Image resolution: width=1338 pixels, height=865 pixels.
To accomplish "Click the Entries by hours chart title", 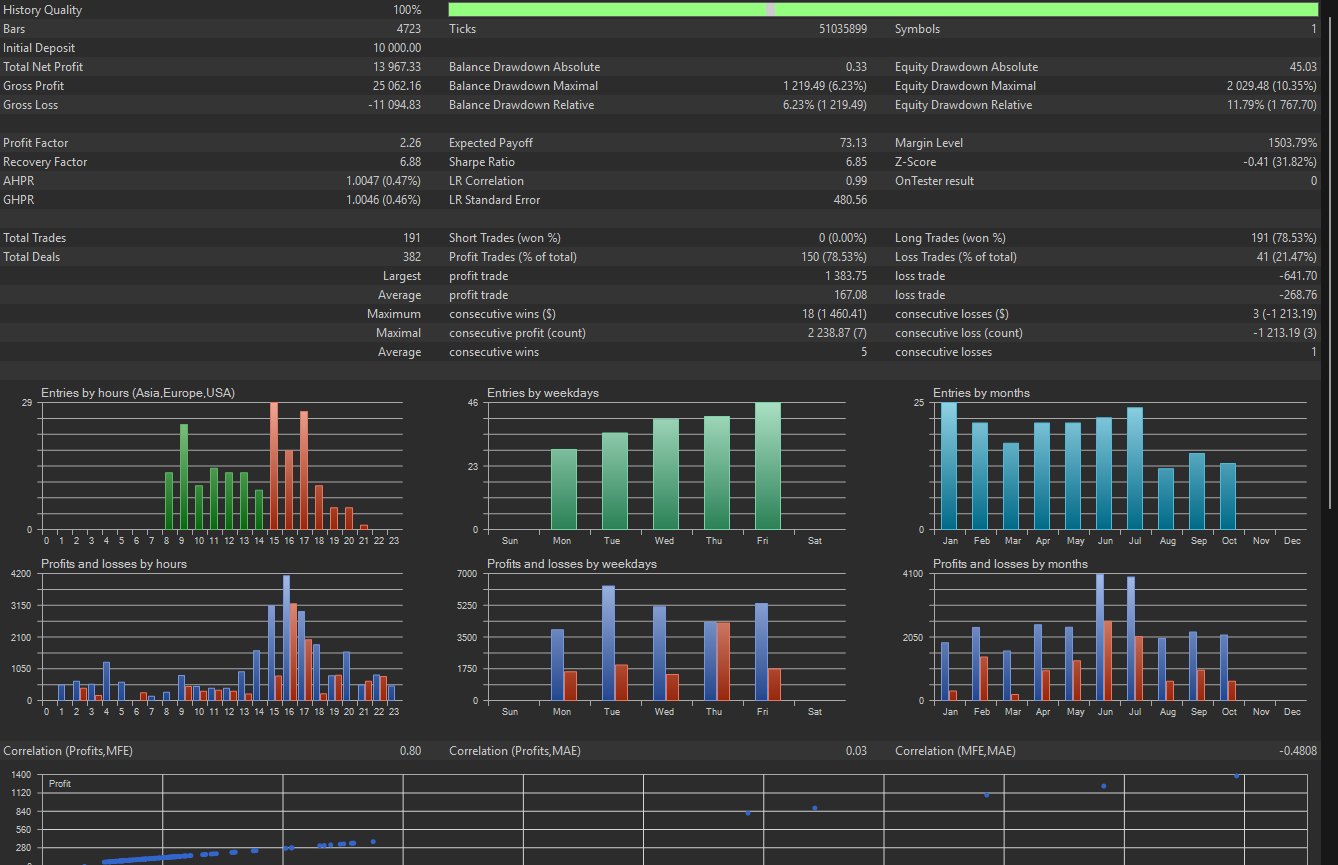I will (138, 393).
